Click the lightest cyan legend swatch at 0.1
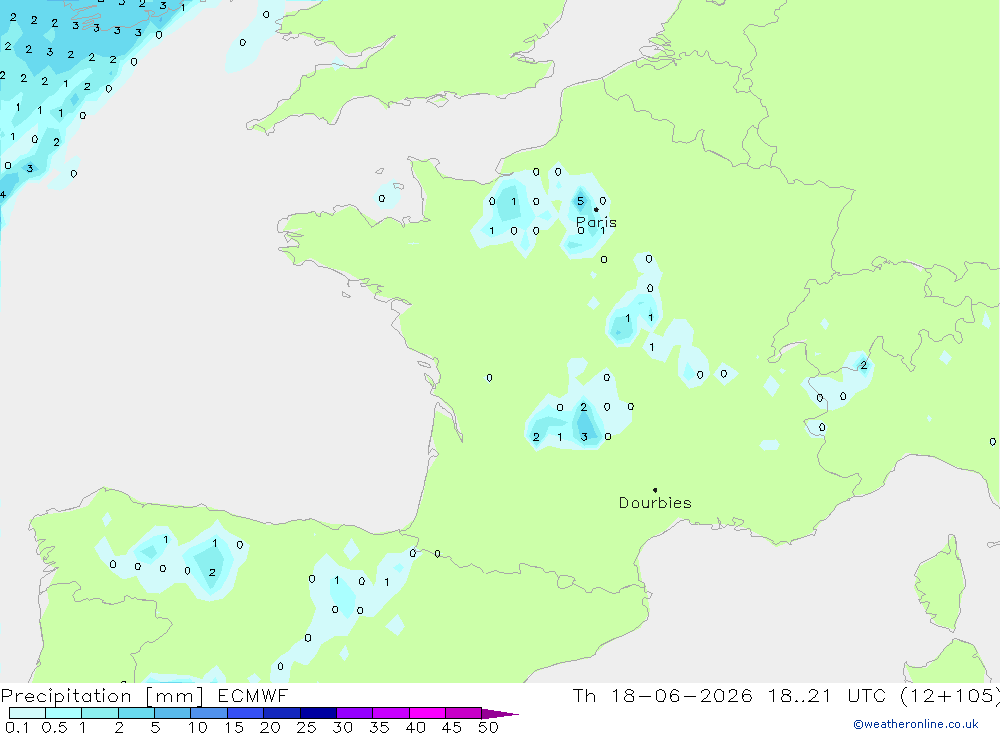This screenshot has height=733, width=1000. (27, 713)
